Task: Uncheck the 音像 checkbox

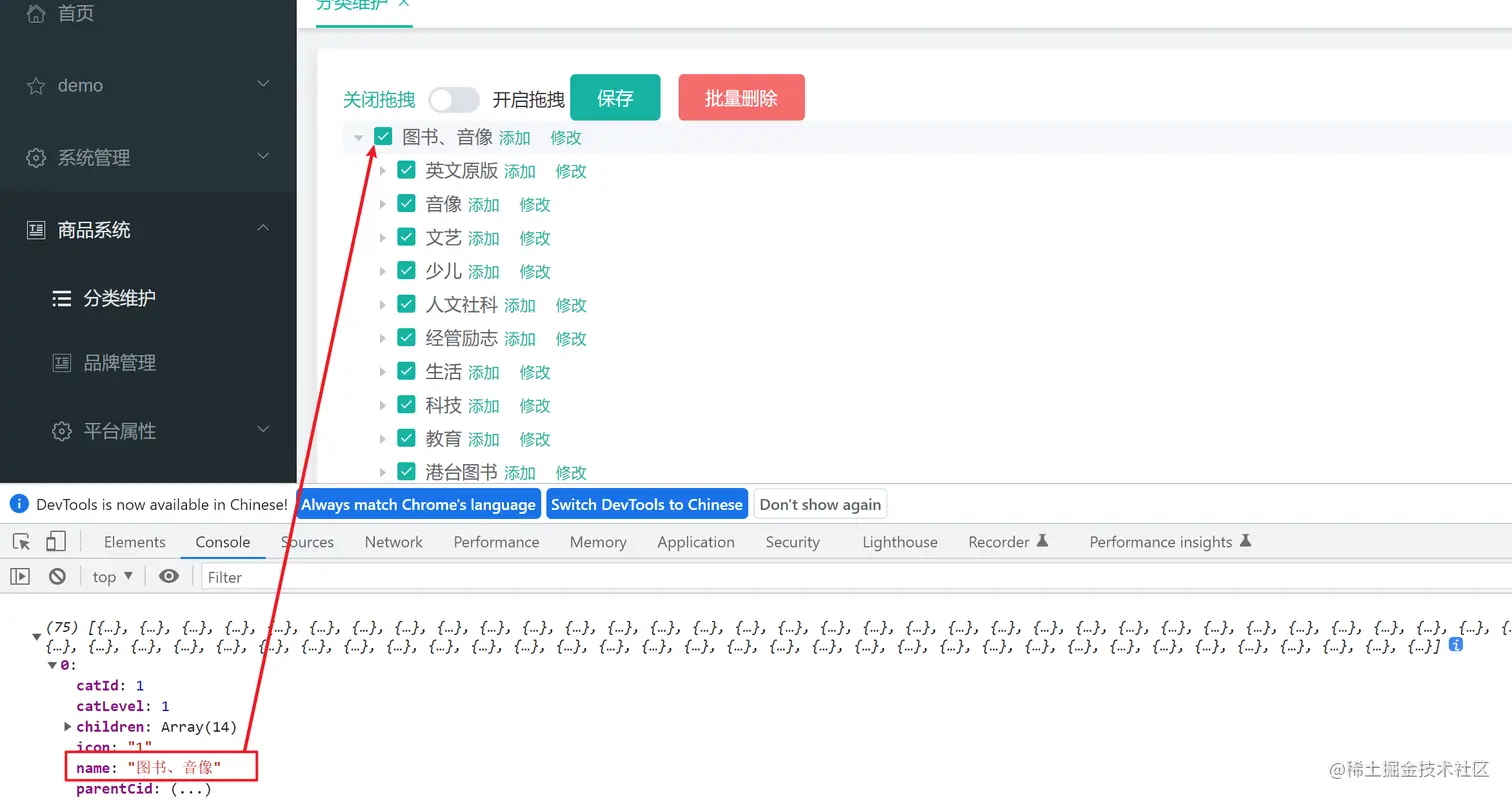Action: coord(406,203)
